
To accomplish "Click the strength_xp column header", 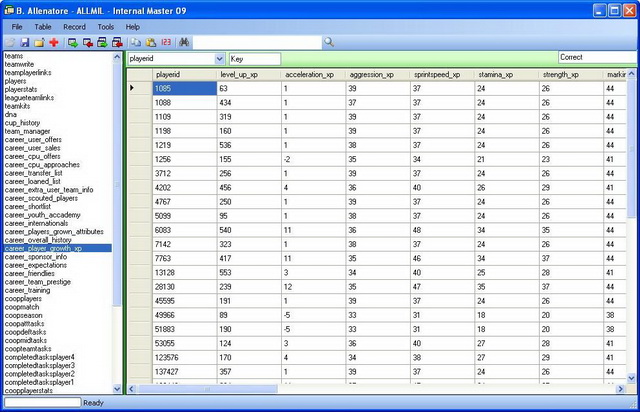I will 571,75.
